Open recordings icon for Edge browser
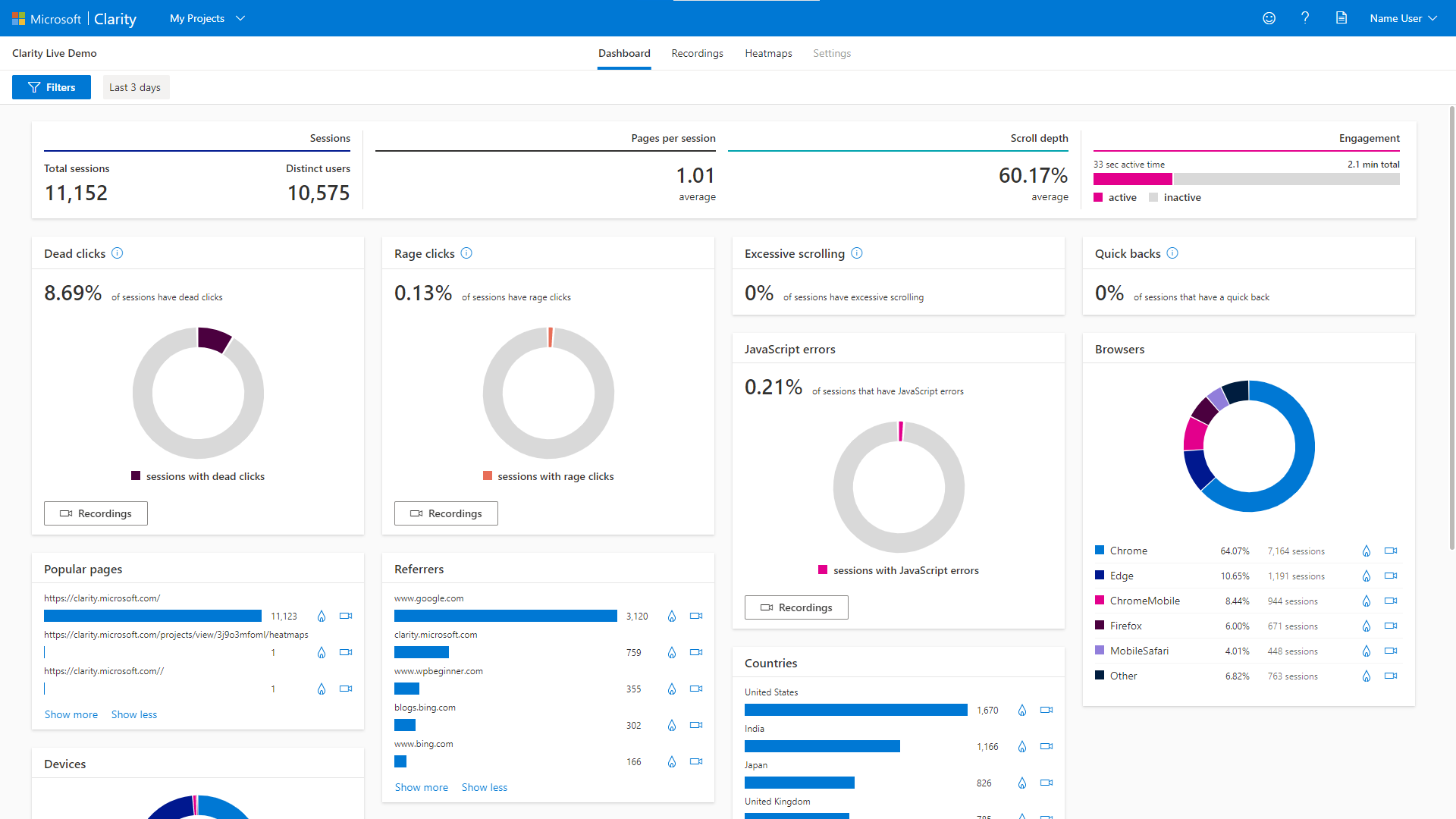Image resolution: width=1456 pixels, height=819 pixels. coord(1390,576)
